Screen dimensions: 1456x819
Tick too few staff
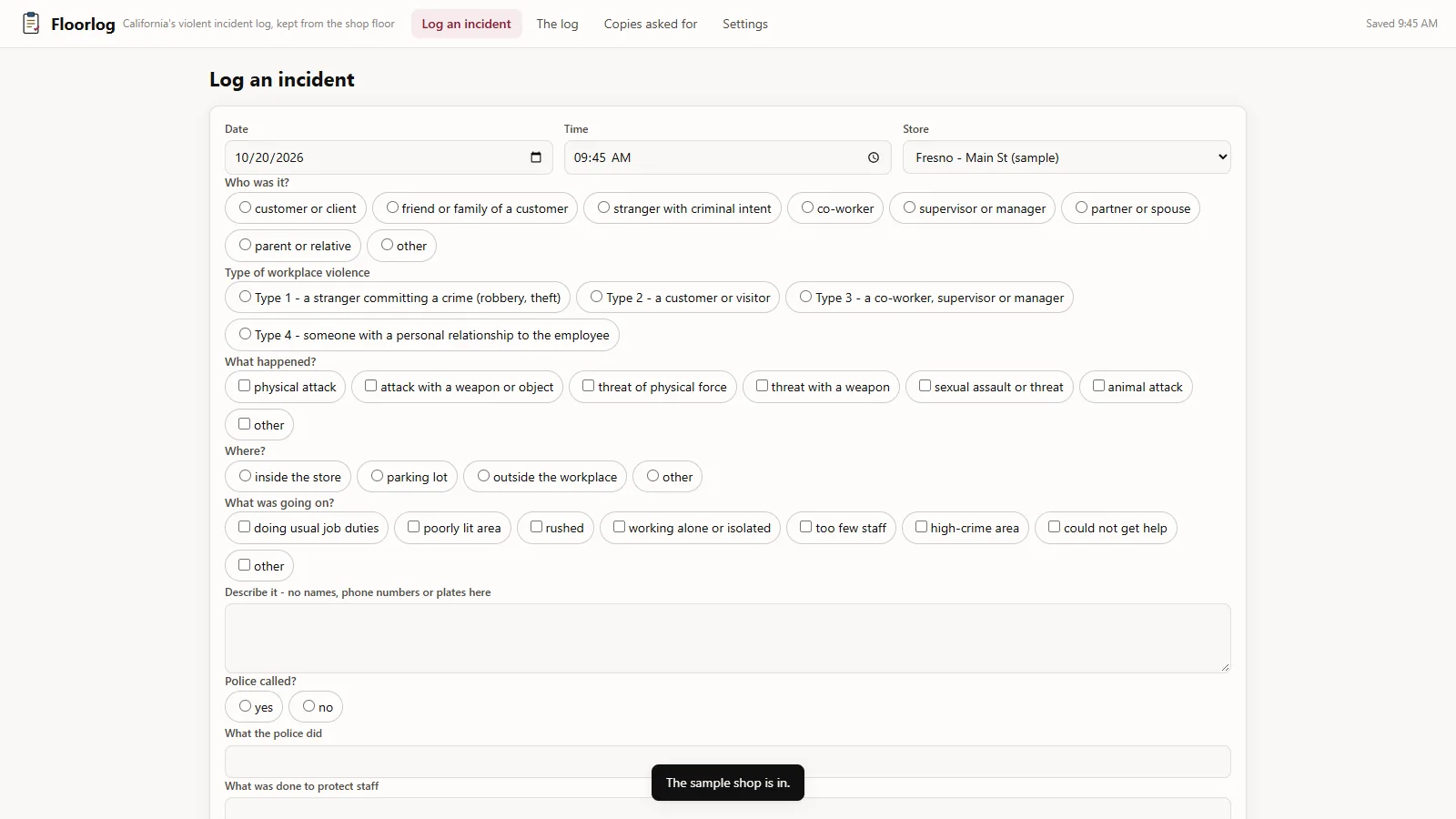pos(842,528)
